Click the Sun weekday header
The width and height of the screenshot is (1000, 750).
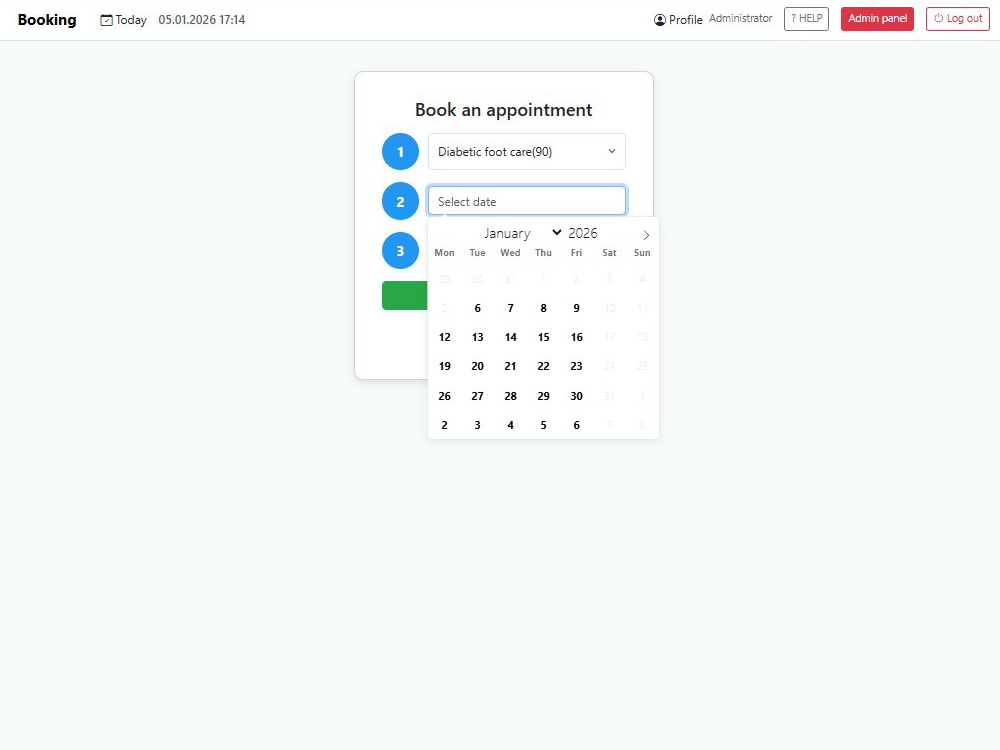pyautogui.click(x=642, y=253)
